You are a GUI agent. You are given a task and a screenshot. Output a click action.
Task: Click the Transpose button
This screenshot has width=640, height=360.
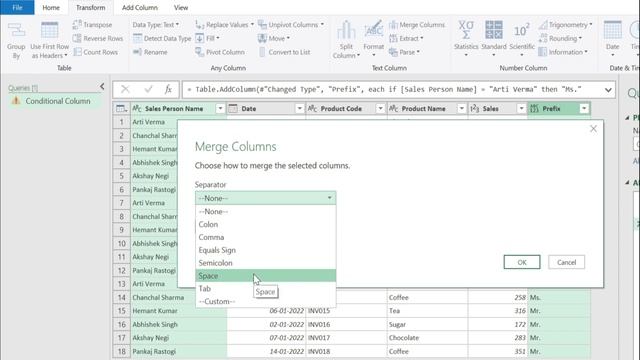[x=92, y=24]
